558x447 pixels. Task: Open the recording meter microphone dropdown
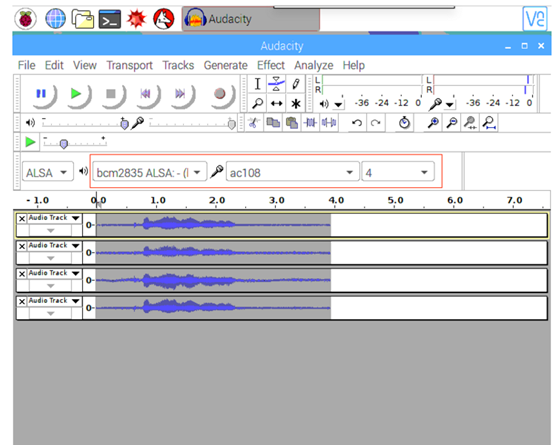450,105
